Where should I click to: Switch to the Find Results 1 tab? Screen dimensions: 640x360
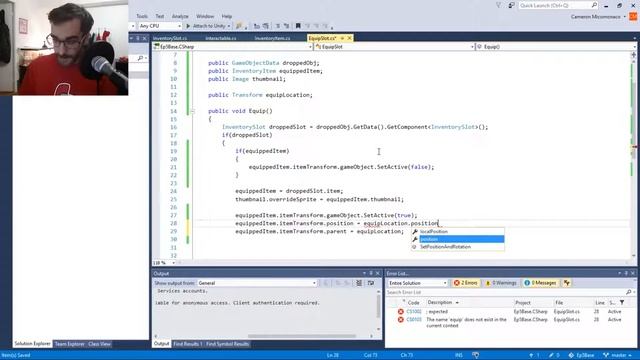(187, 344)
